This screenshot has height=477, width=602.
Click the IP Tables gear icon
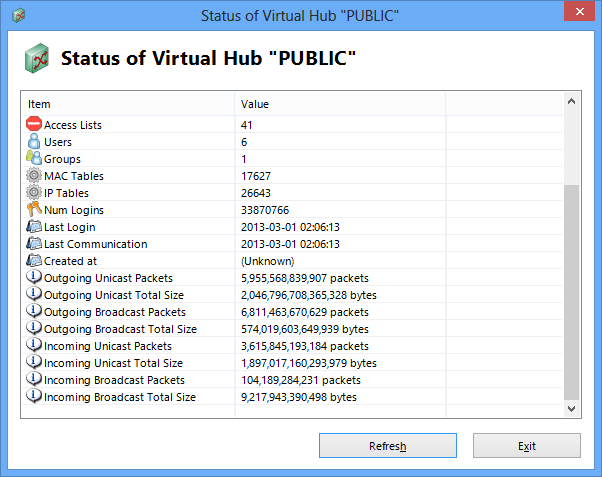tap(34, 192)
